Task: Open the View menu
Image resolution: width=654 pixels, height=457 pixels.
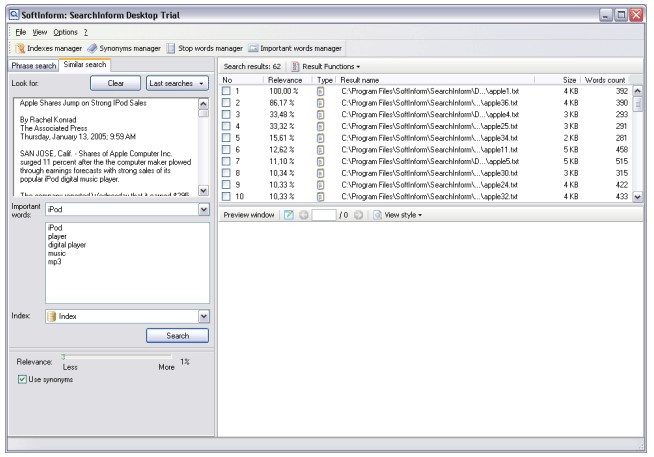Action: point(40,32)
